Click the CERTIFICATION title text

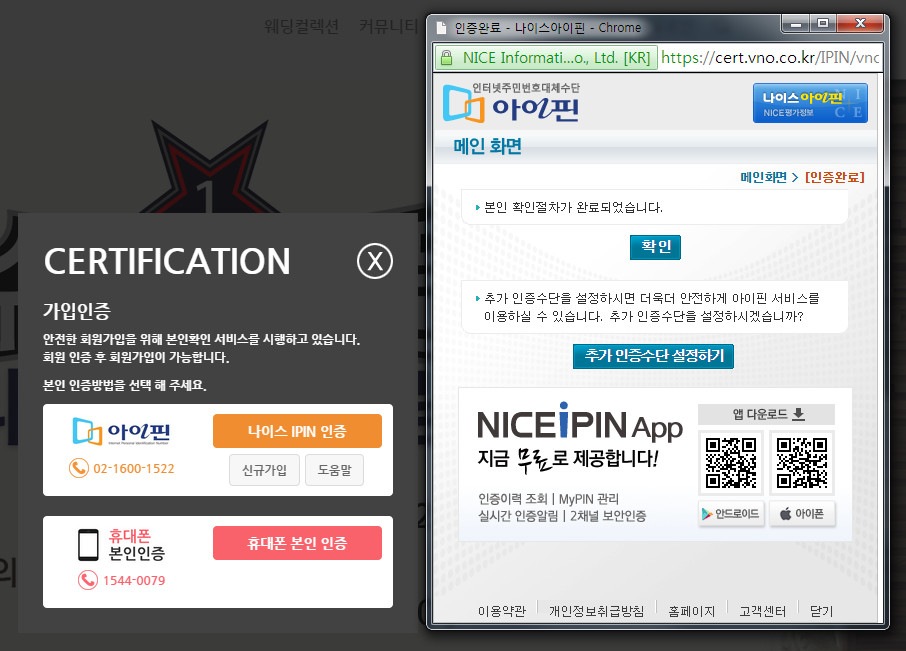tap(167, 261)
